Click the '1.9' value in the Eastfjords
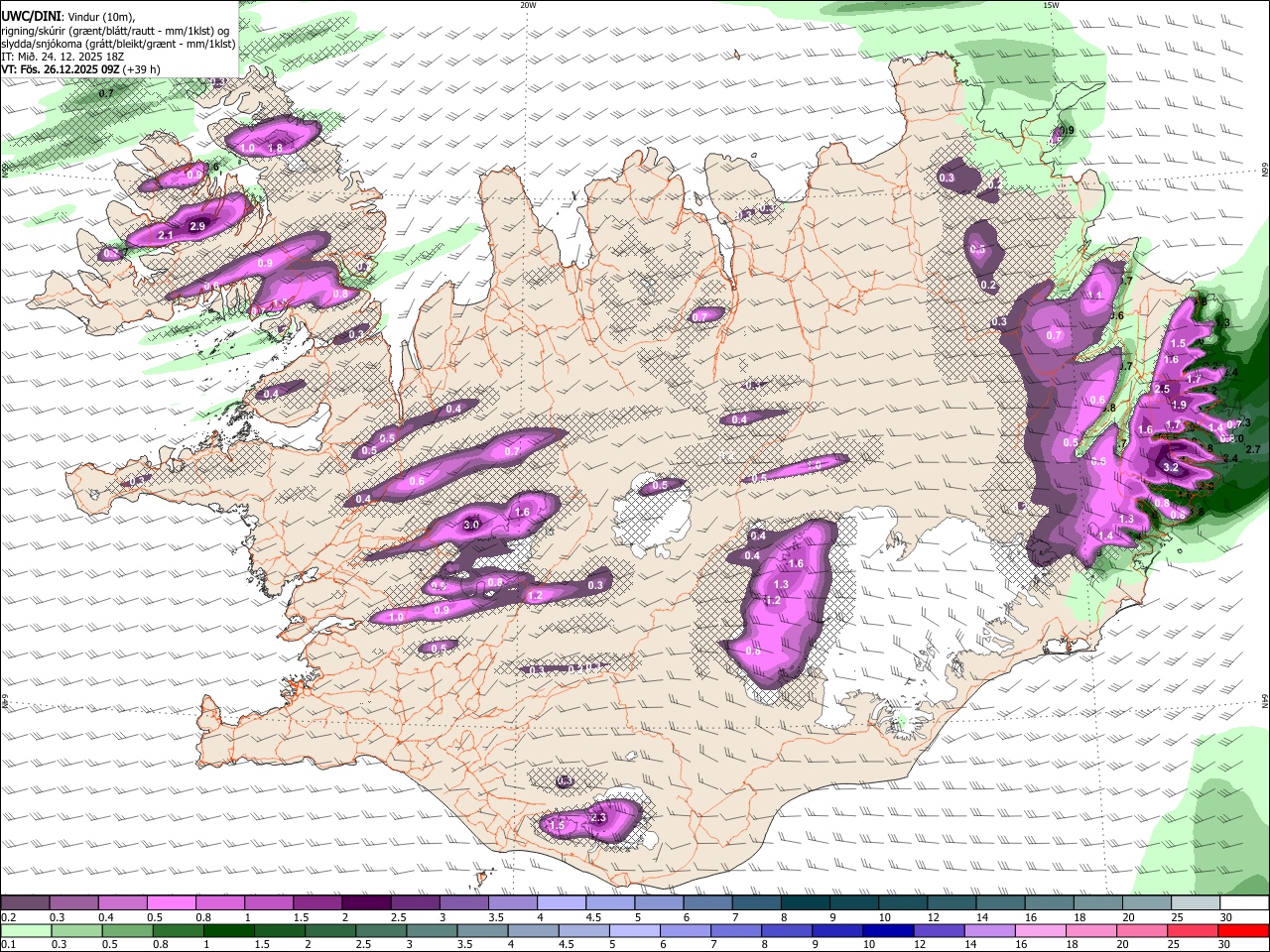 tap(1180, 405)
